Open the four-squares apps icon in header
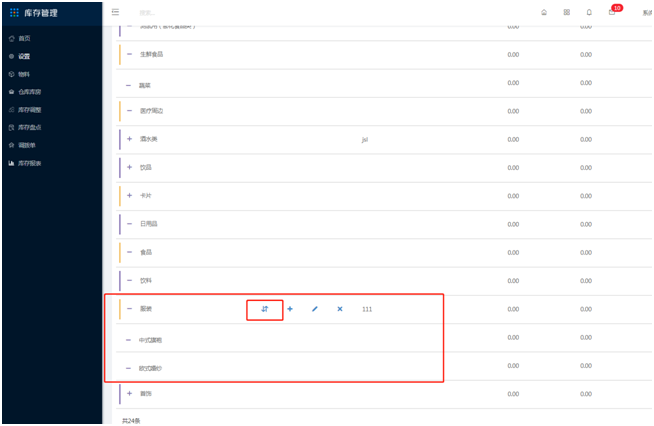This screenshot has width=654, height=426. tap(566, 12)
